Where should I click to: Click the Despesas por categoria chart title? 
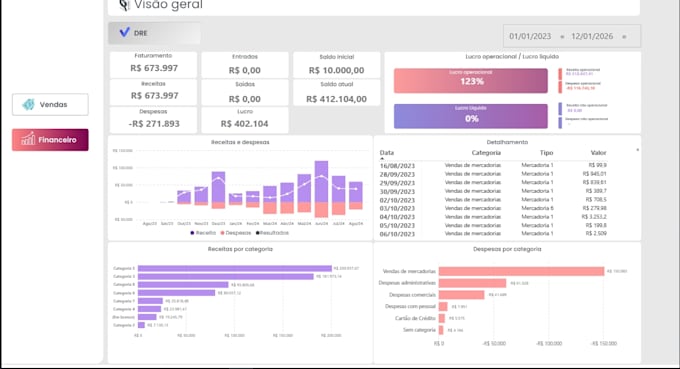tap(507, 249)
